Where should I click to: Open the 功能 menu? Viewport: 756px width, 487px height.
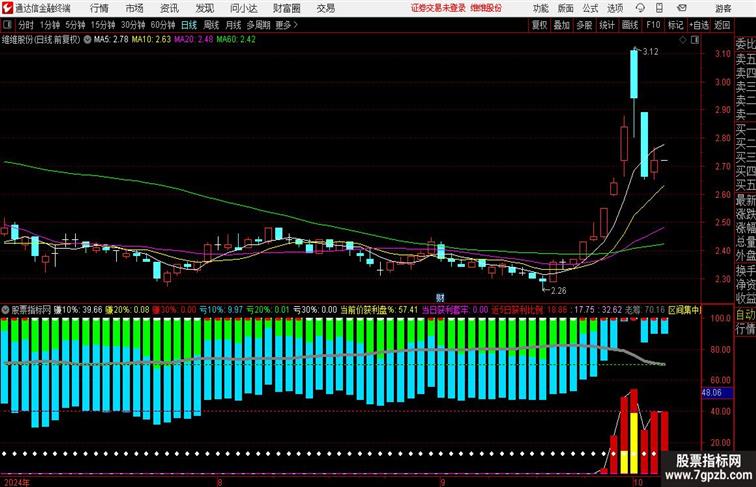tap(540, 8)
